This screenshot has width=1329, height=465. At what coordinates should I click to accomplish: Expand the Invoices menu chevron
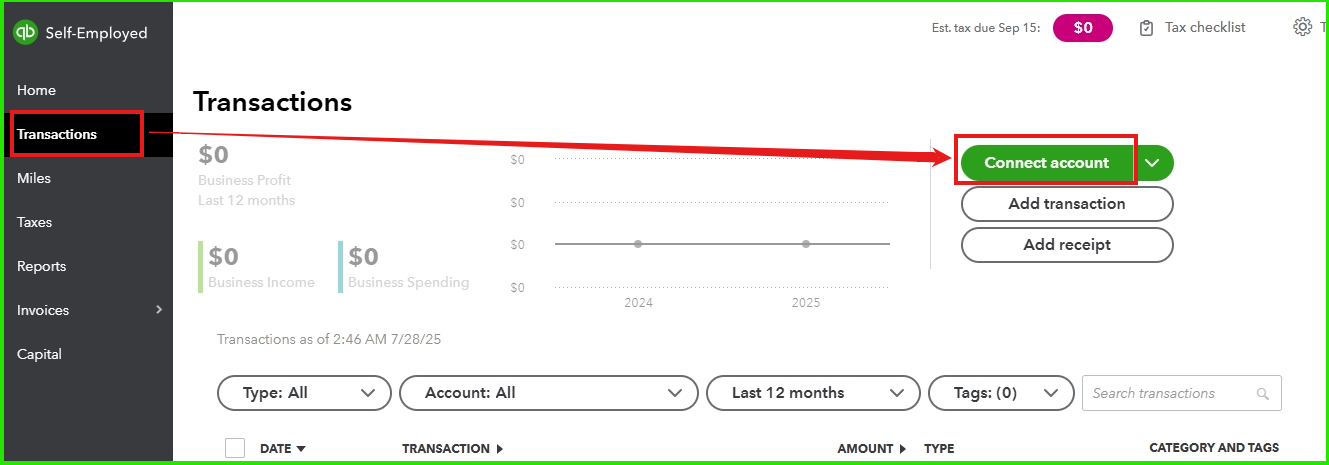tap(158, 310)
